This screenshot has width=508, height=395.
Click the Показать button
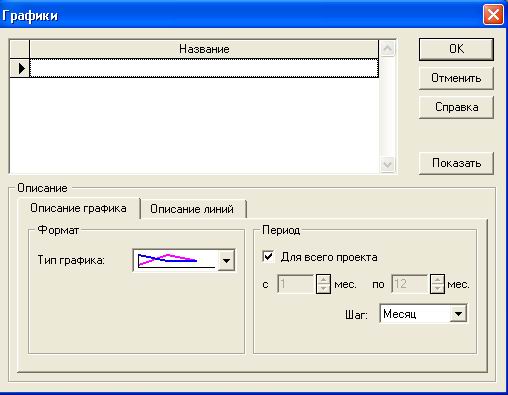click(x=456, y=163)
